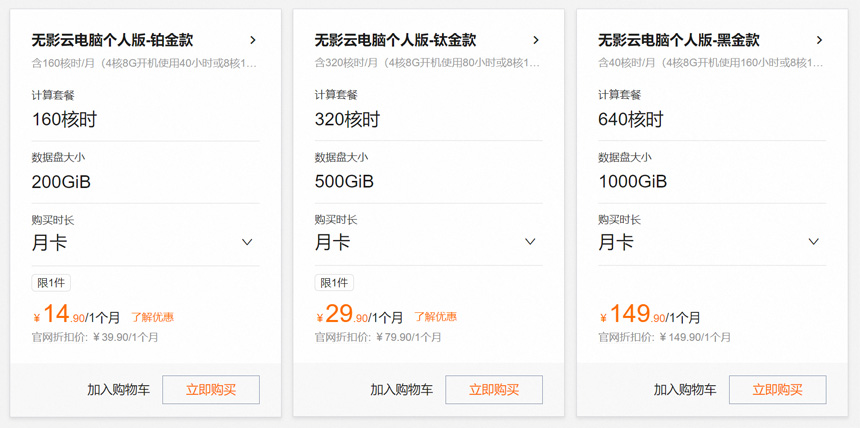Click 限1件 tag on 铂金款 card
The width and height of the screenshot is (860, 428).
(x=51, y=283)
